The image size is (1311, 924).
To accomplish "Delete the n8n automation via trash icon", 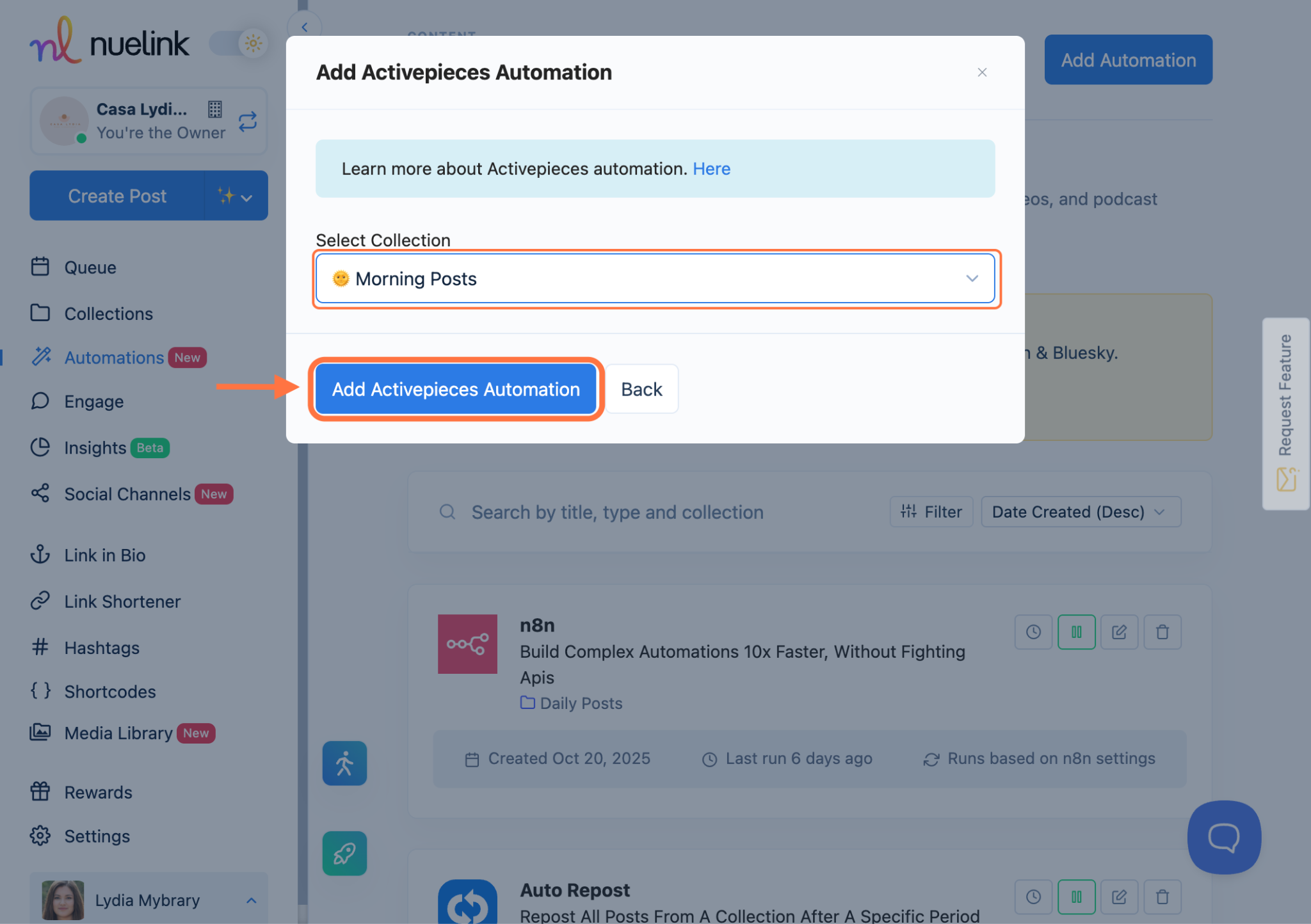I will pos(1162,632).
